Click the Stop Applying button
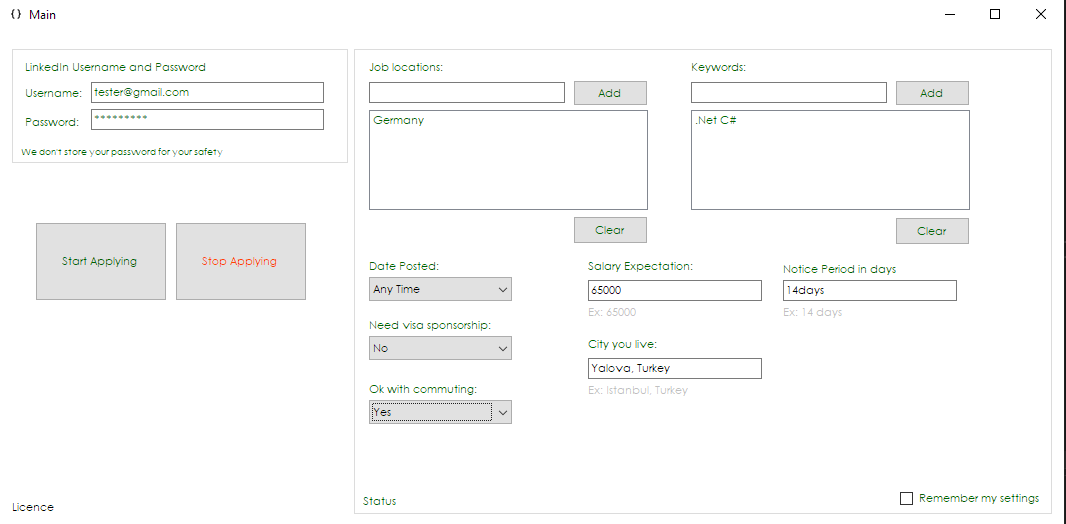This screenshot has height=524, width=1066. (241, 261)
